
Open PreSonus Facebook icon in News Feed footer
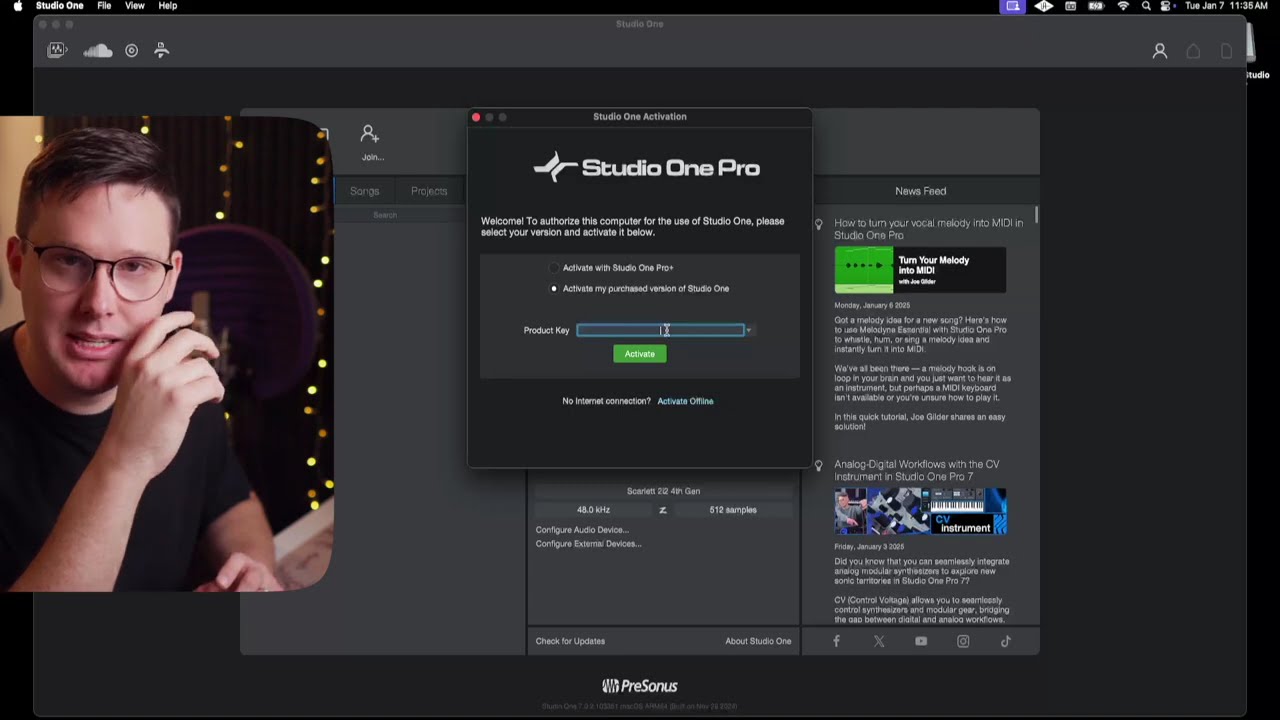(837, 641)
